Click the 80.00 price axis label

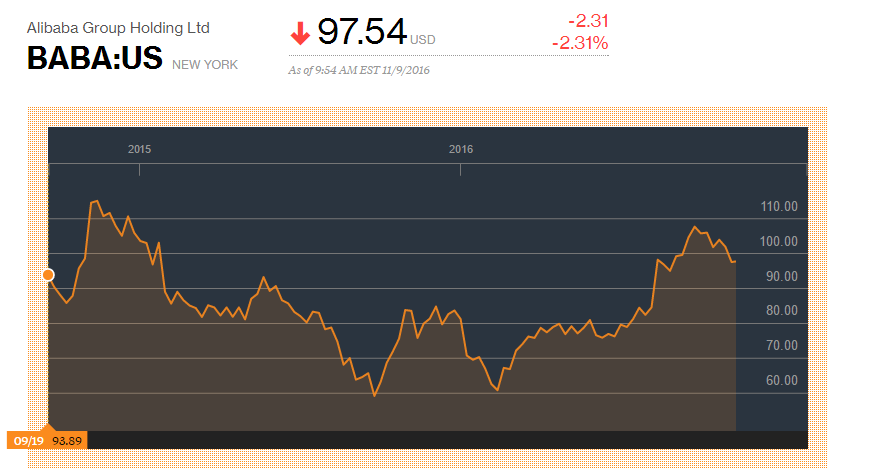tap(782, 311)
